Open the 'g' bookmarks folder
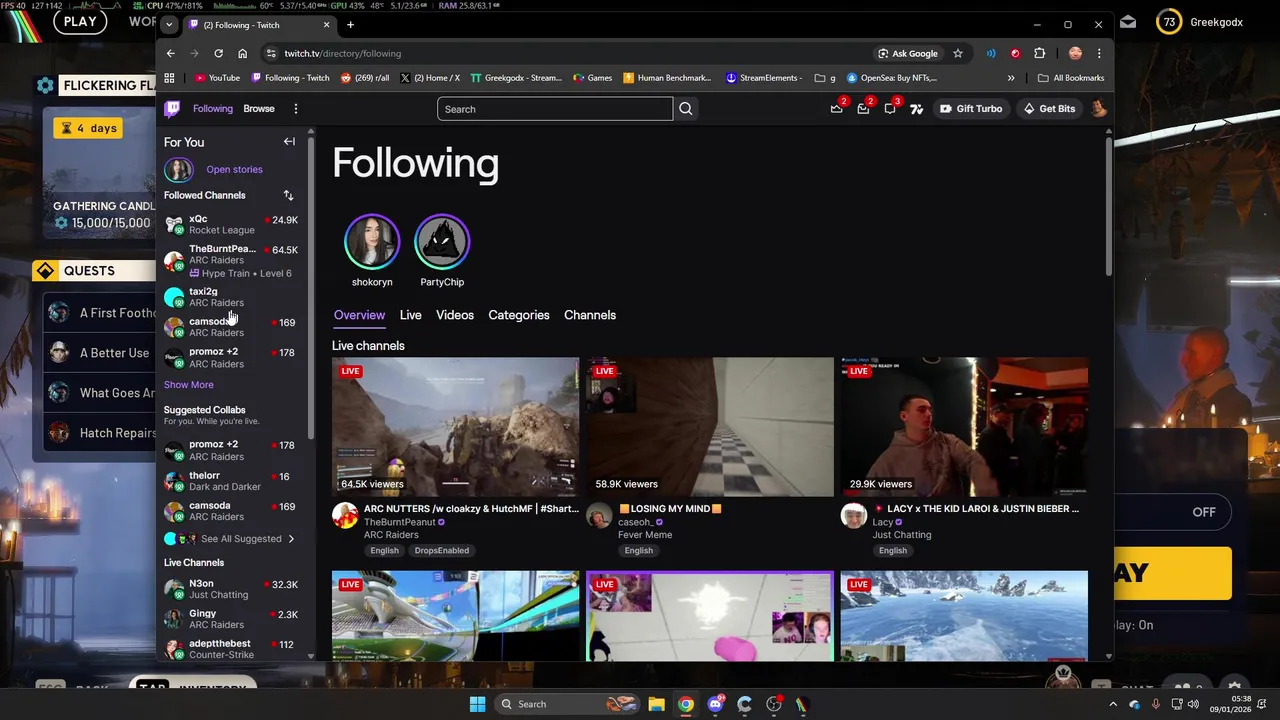Screen dimensions: 1280x720 tap(825, 78)
